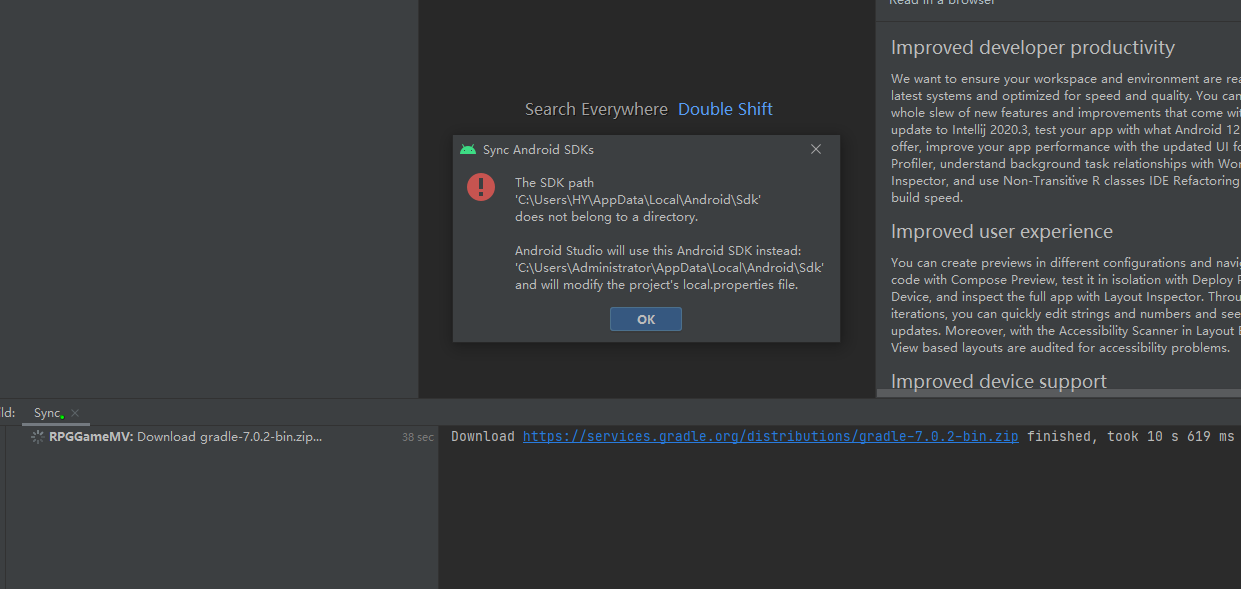Click the 'Improved developer productivity' heading
The image size is (1241, 589).
(x=1033, y=48)
